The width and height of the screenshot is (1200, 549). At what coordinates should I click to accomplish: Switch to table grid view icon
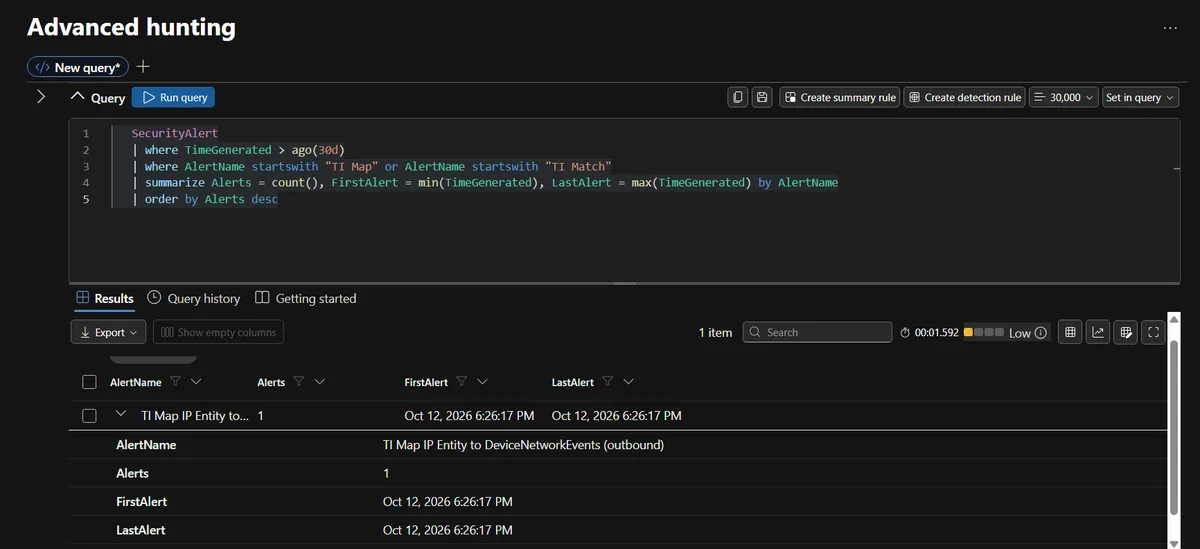click(1070, 332)
